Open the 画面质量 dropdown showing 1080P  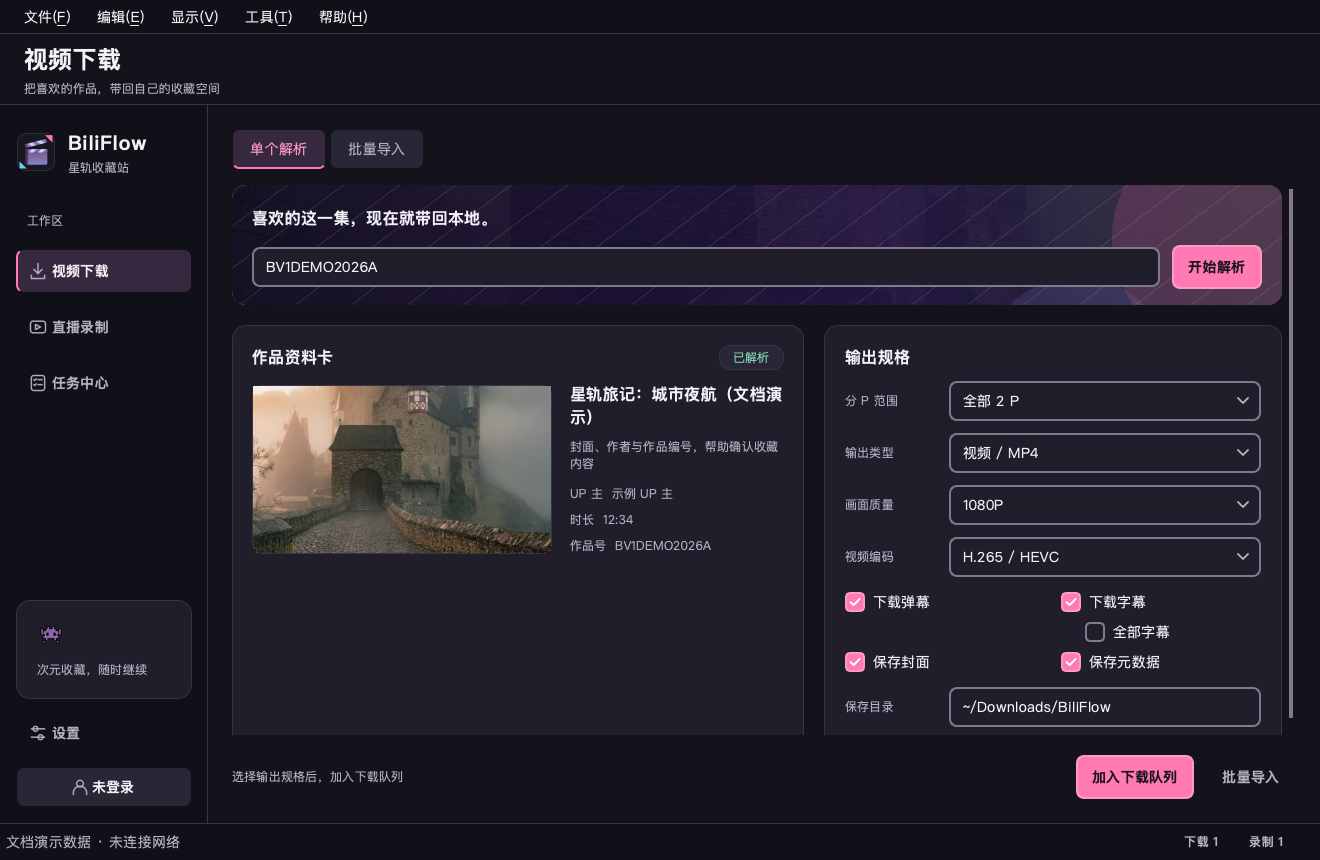click(1105, 505)
